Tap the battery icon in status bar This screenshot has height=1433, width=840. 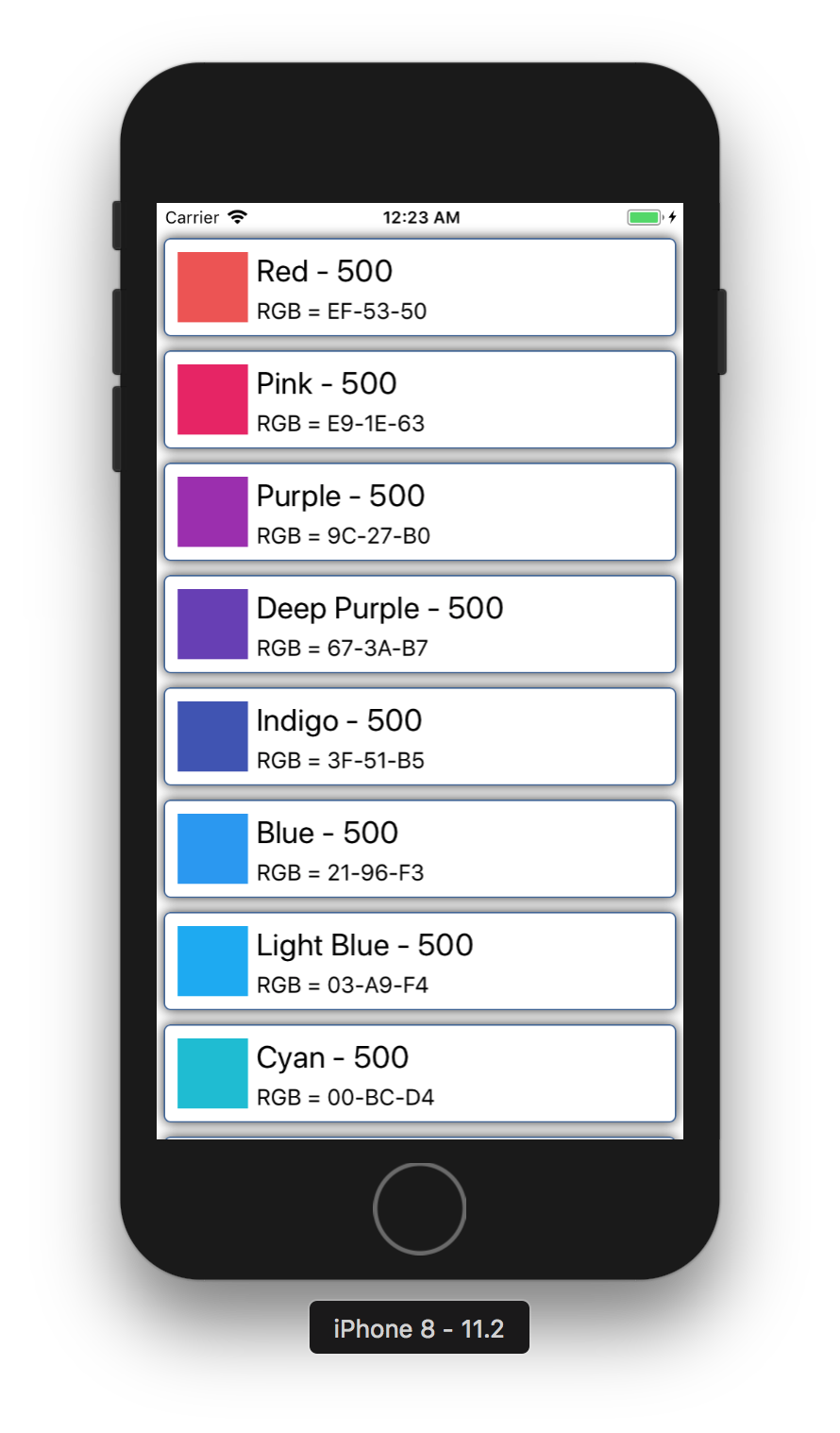tap(646, 217)
